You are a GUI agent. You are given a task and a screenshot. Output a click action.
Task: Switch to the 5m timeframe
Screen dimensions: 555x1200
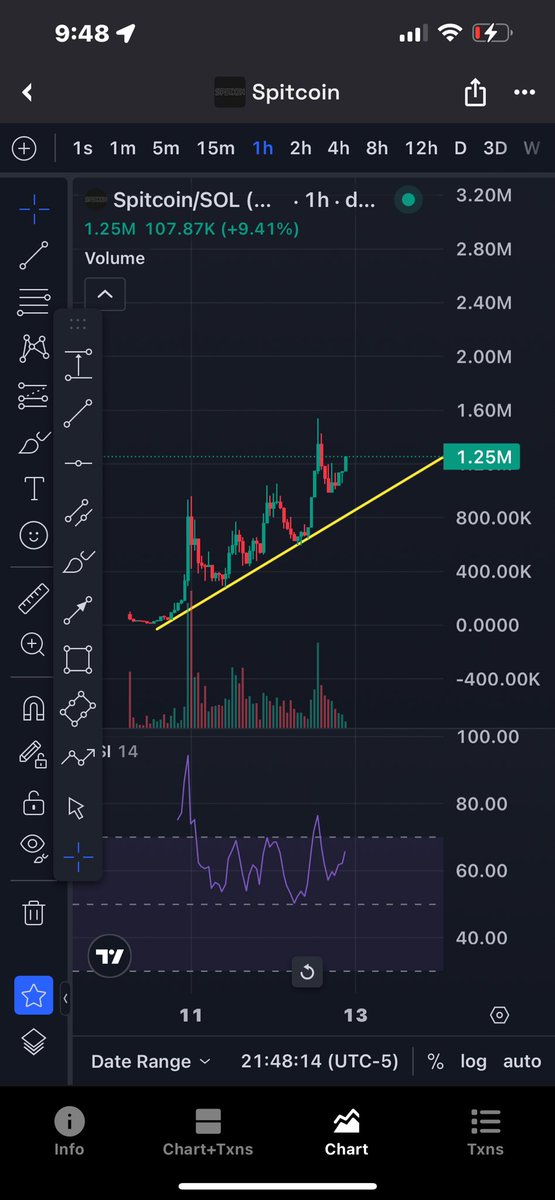click(166, 148)
